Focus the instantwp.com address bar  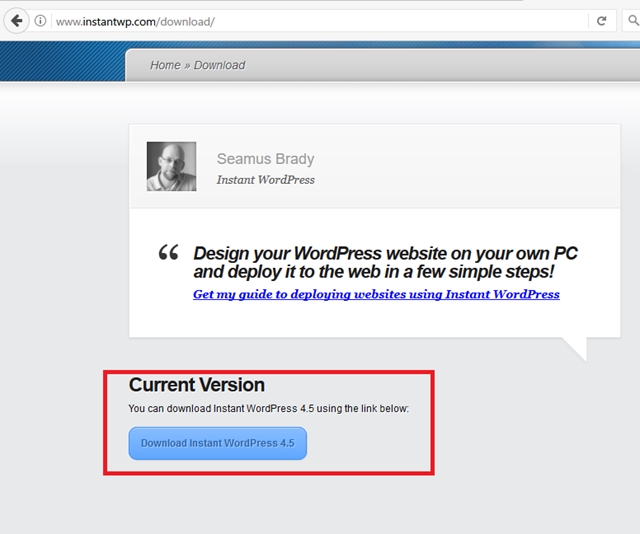pos(300,21)
